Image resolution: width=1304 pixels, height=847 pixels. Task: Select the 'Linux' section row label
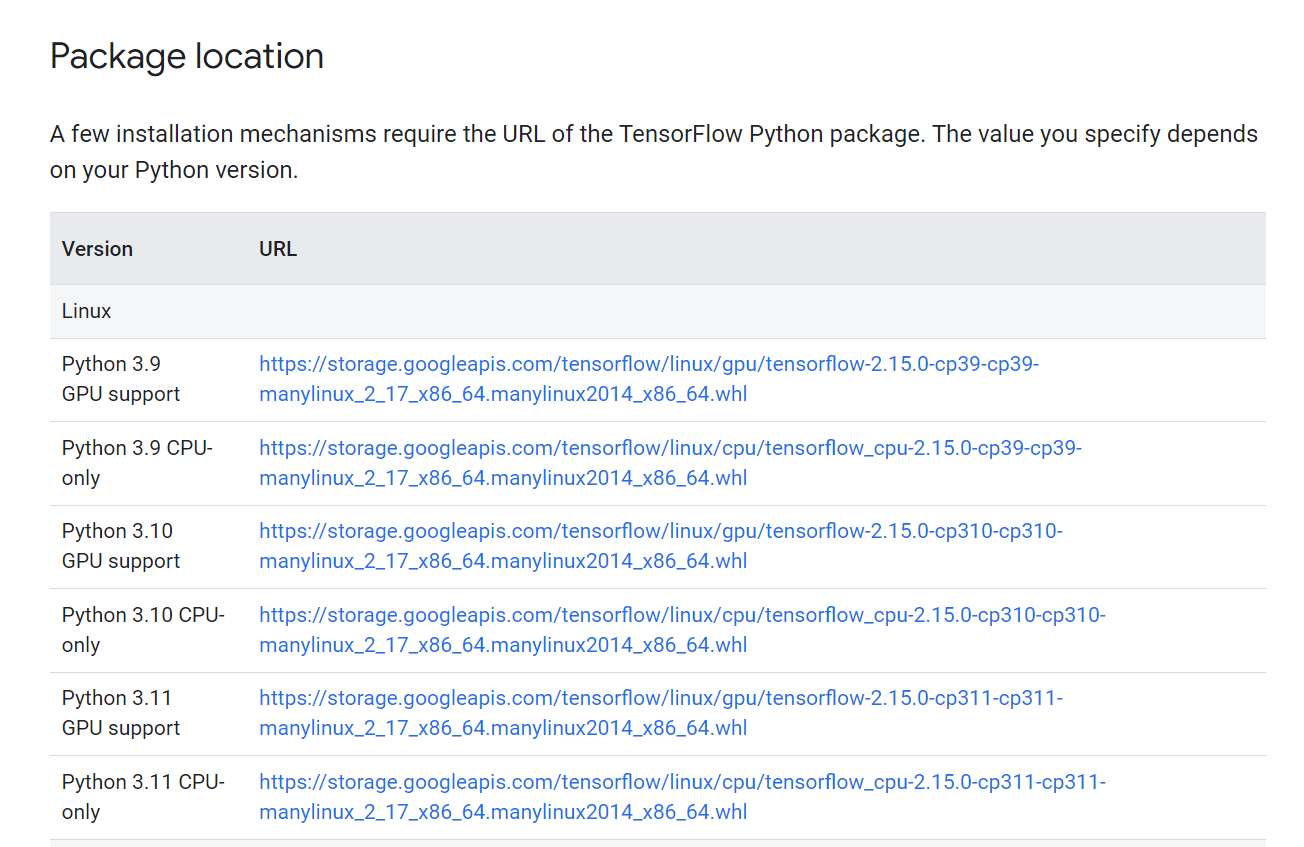tap(87, 311)
